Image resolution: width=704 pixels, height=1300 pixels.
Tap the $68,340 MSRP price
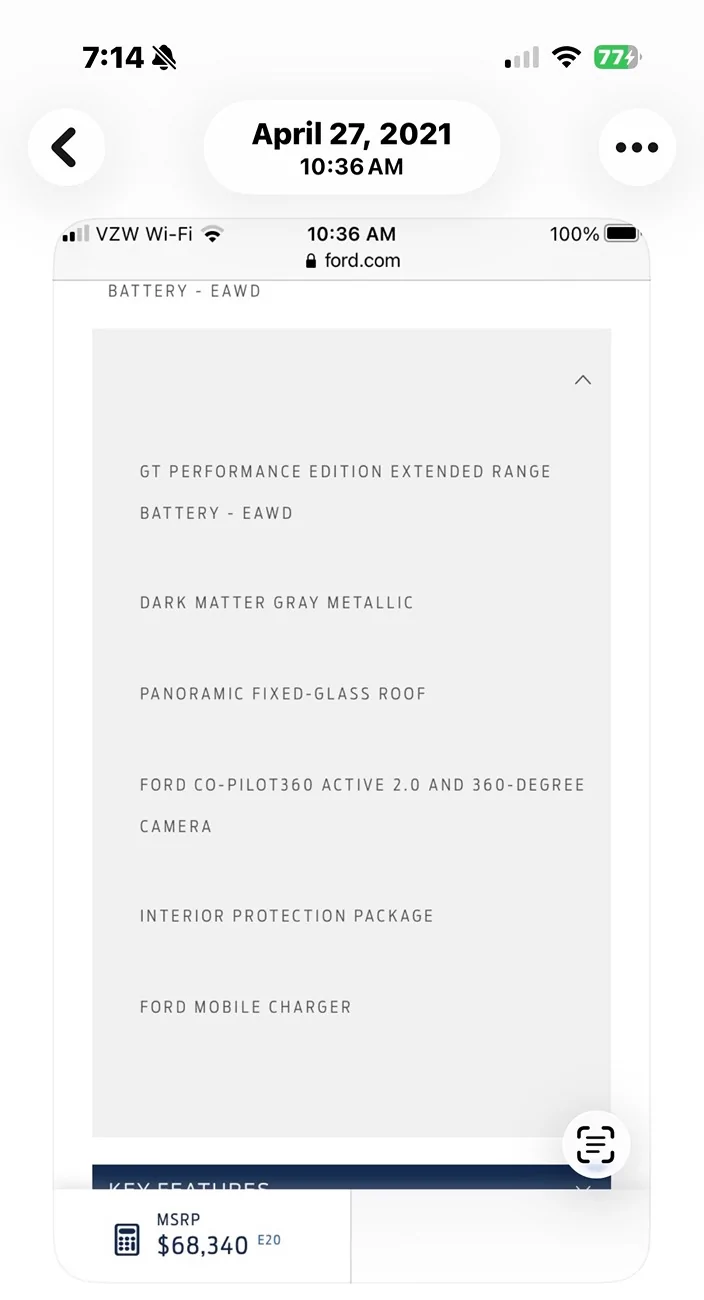pos(203,1246)
